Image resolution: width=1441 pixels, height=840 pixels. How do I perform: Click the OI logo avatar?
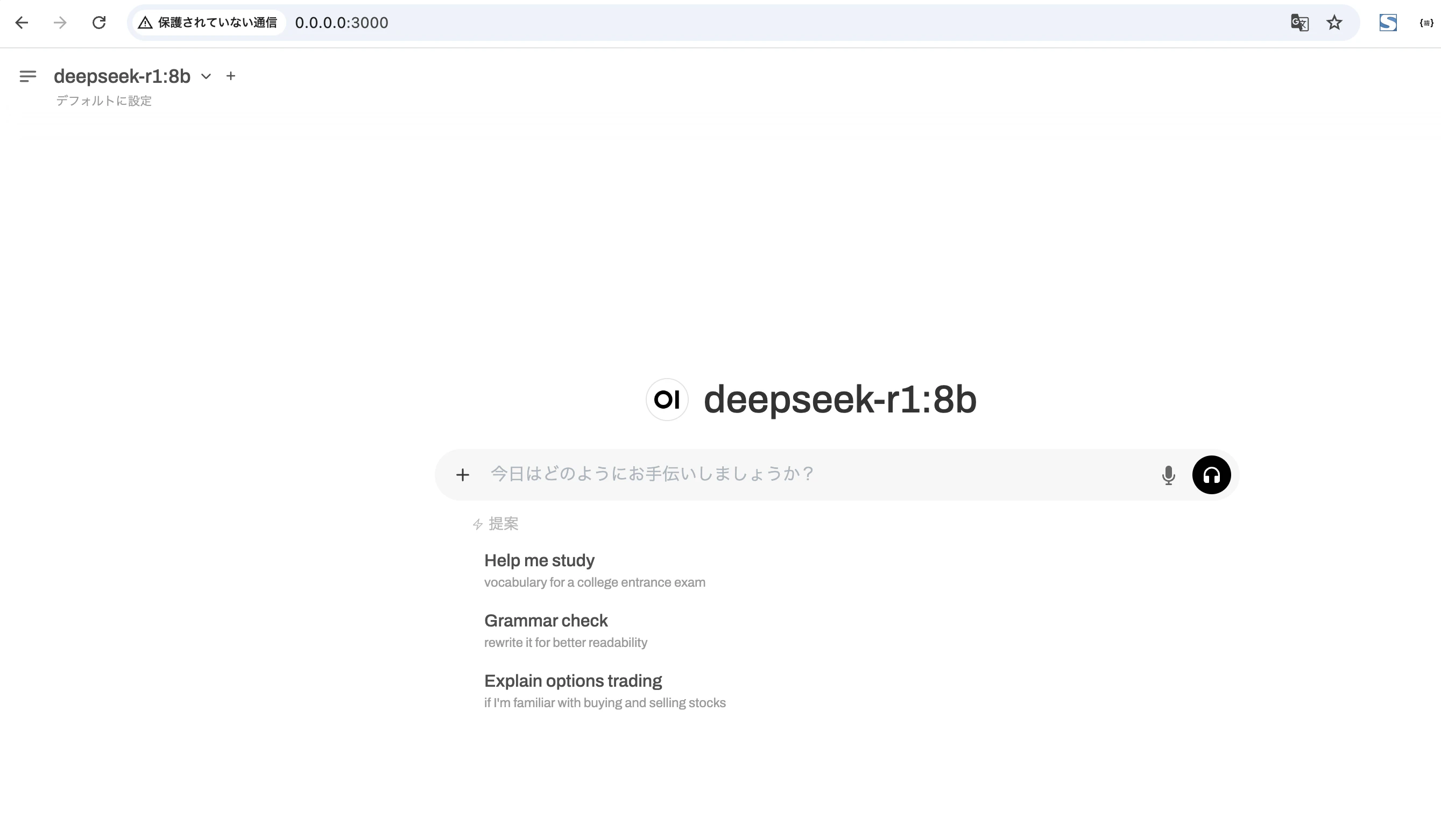(x=667, y=400)
